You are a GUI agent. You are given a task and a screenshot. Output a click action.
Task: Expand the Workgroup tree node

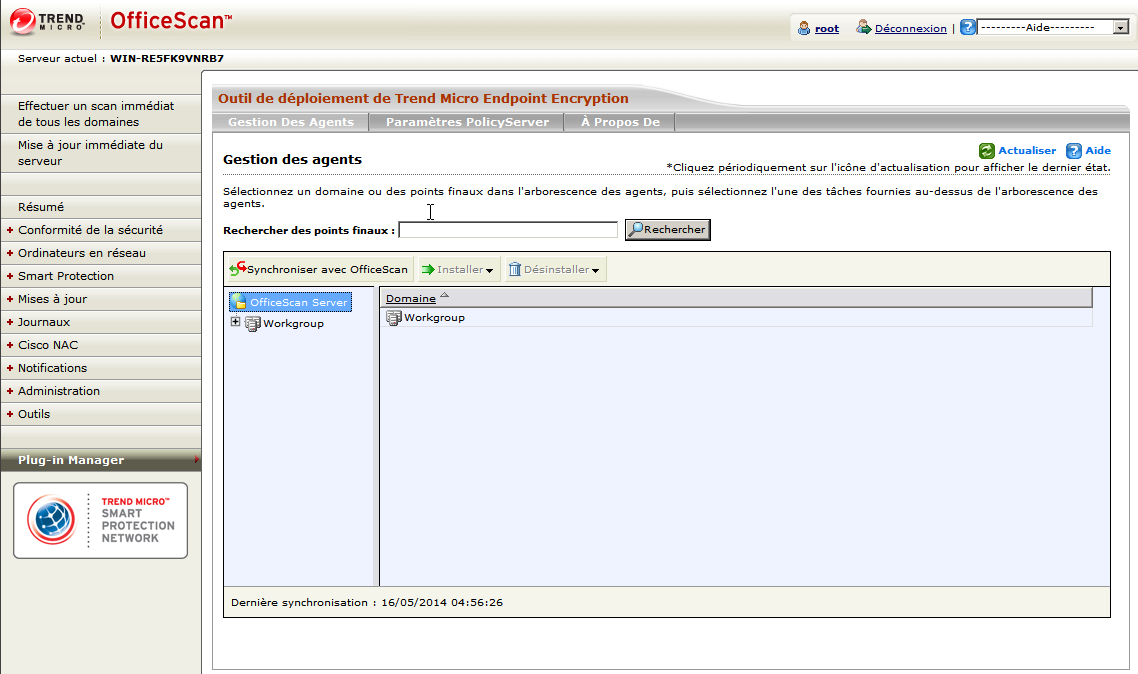[x=235, y=322]
